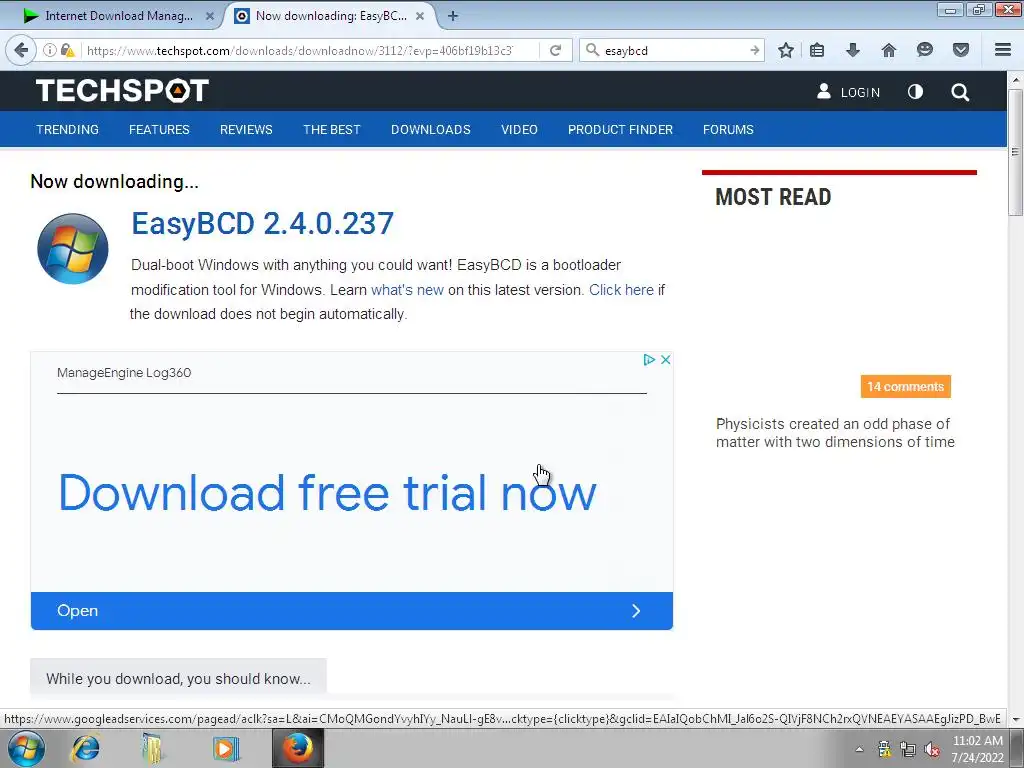
Task: Read Physicists created an odd phase article
Action: (x=835, y=433)
